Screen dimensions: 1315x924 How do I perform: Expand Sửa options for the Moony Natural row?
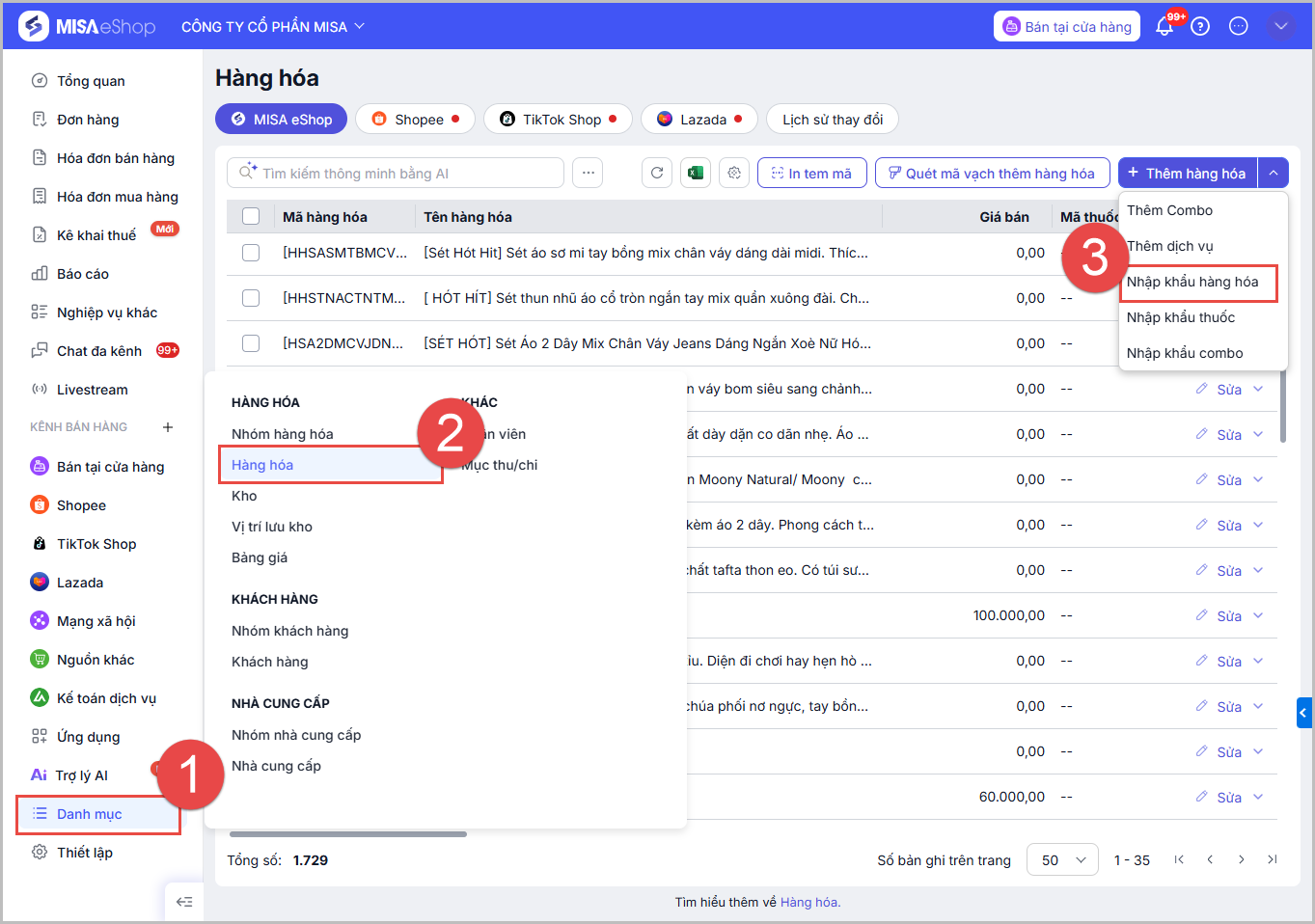click(1258, 479)
